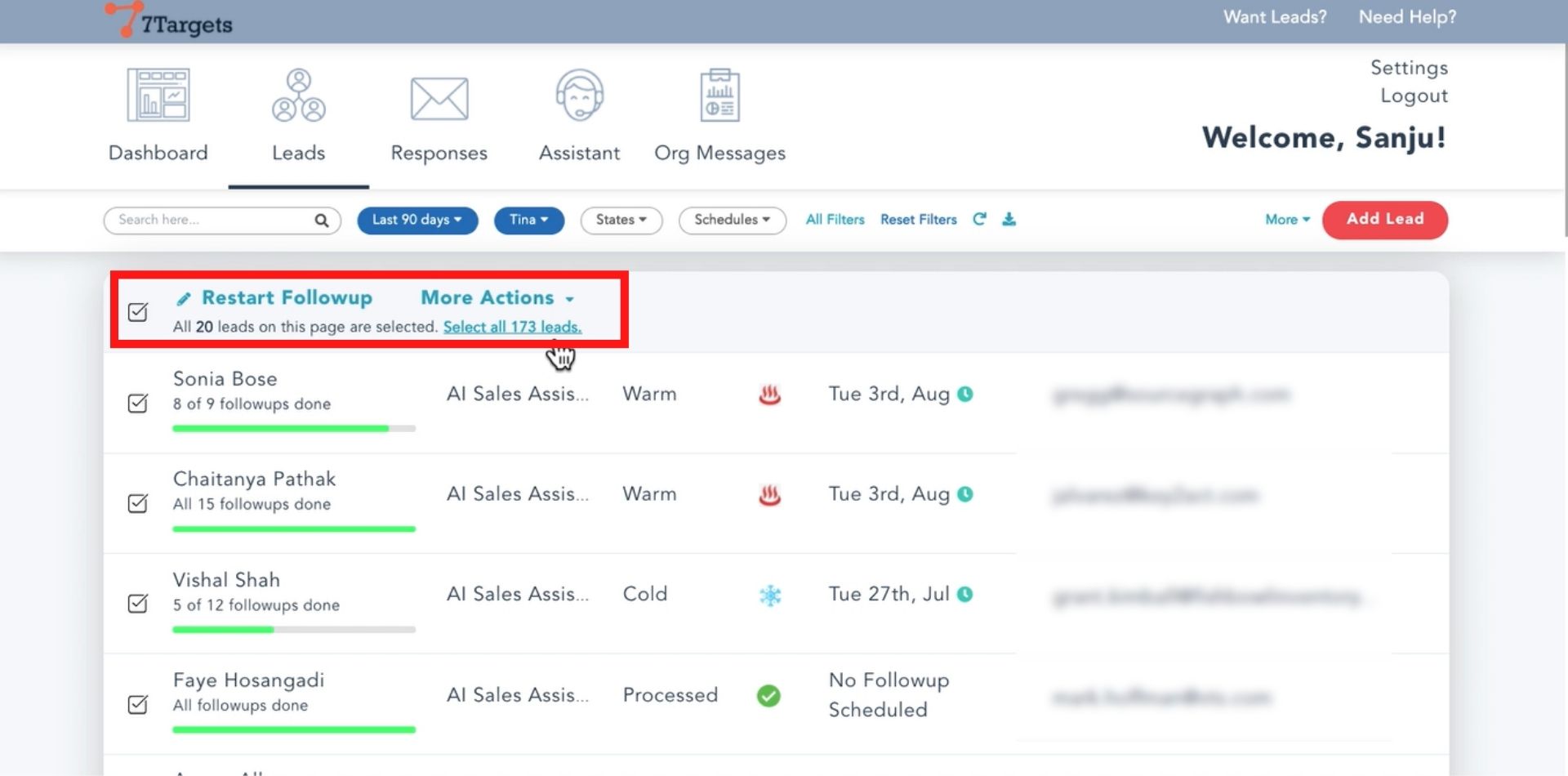Open Org Messages clipboard icon
1568x776 pixels.
[719, 96]
